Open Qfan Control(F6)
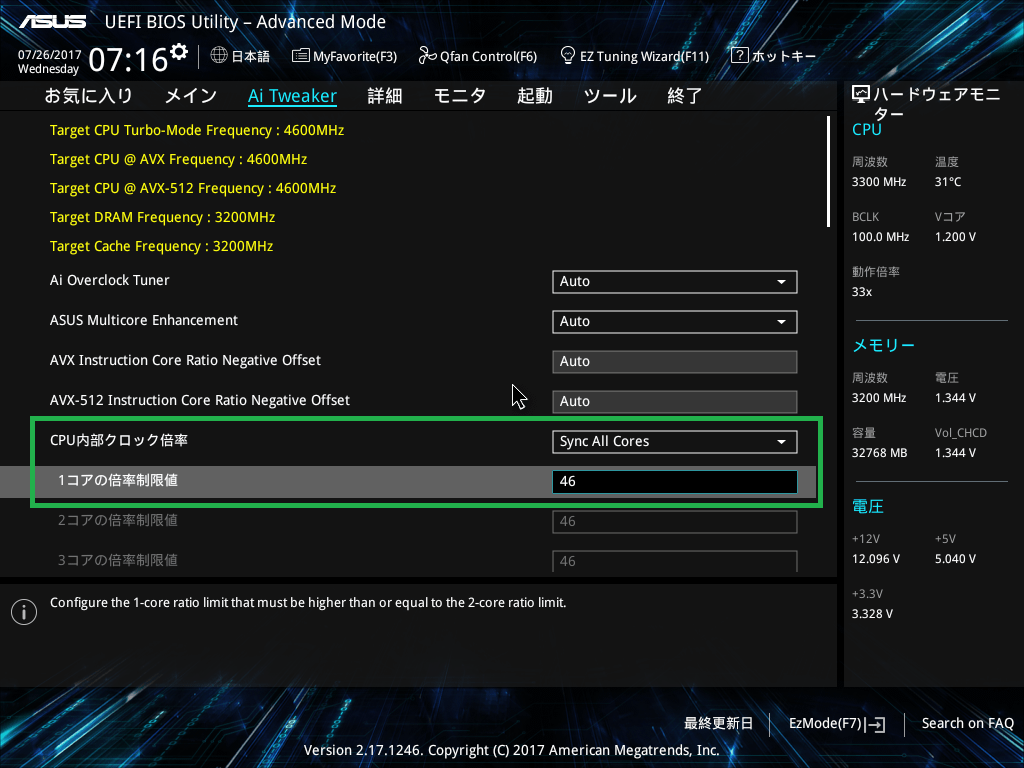 477,56
